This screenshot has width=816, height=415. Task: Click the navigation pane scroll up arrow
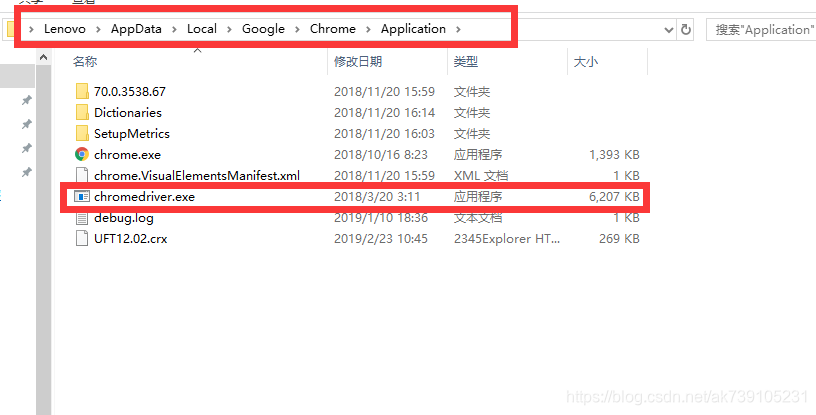pos(44,57)
